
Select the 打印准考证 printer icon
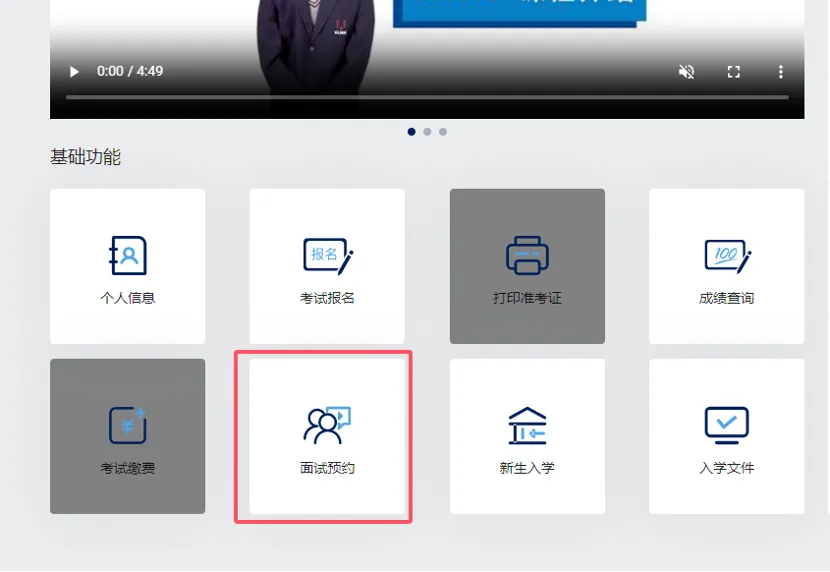[527, 255]
